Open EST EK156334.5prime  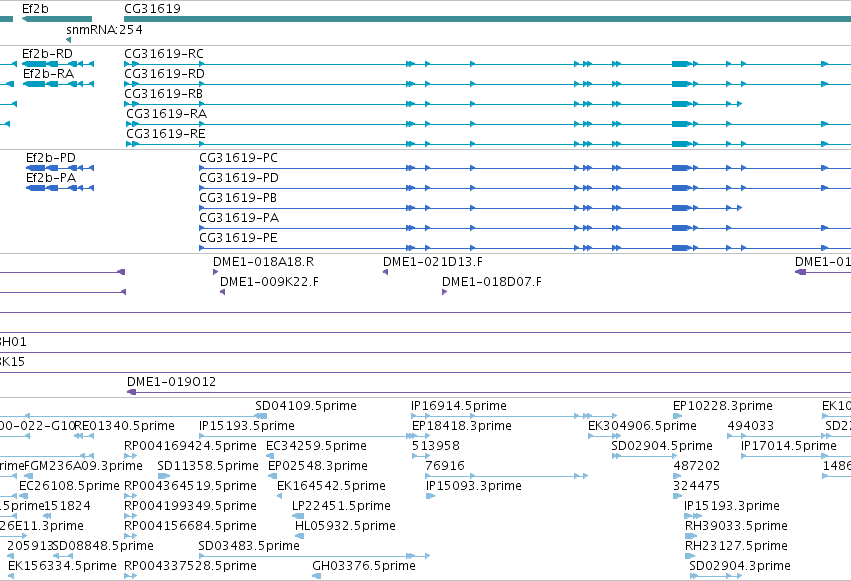point(62,566)
